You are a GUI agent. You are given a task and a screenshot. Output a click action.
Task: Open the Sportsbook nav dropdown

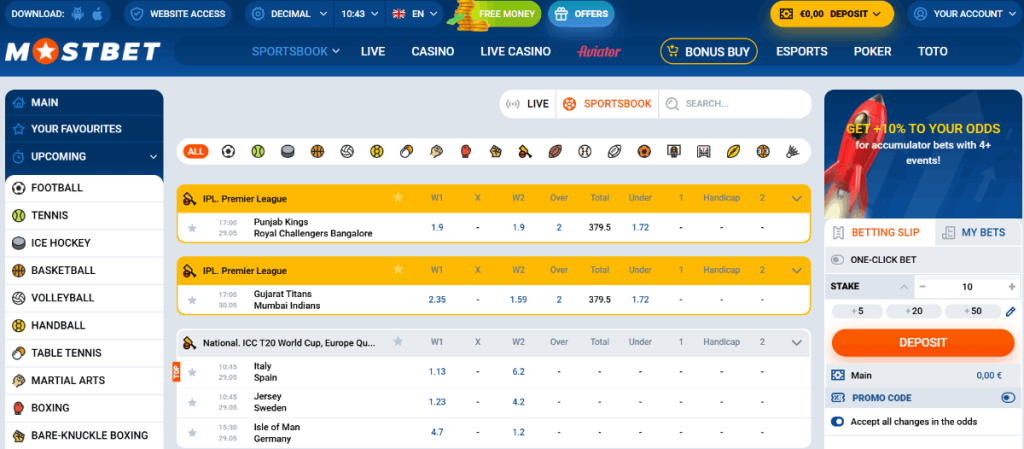(296, 52)
